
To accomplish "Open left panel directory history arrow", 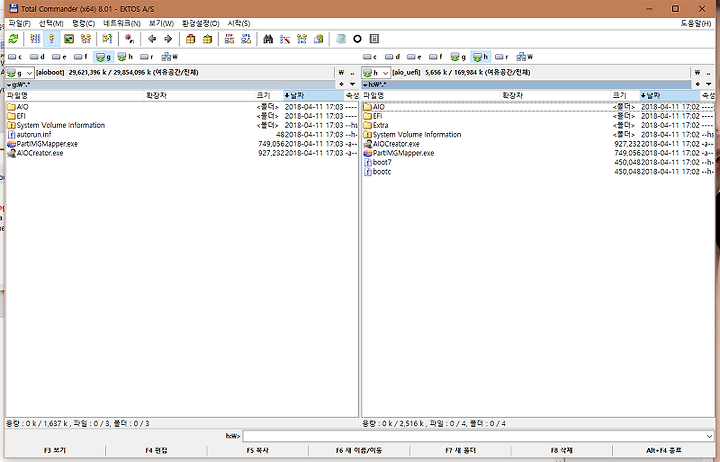I will pos(352,84).
